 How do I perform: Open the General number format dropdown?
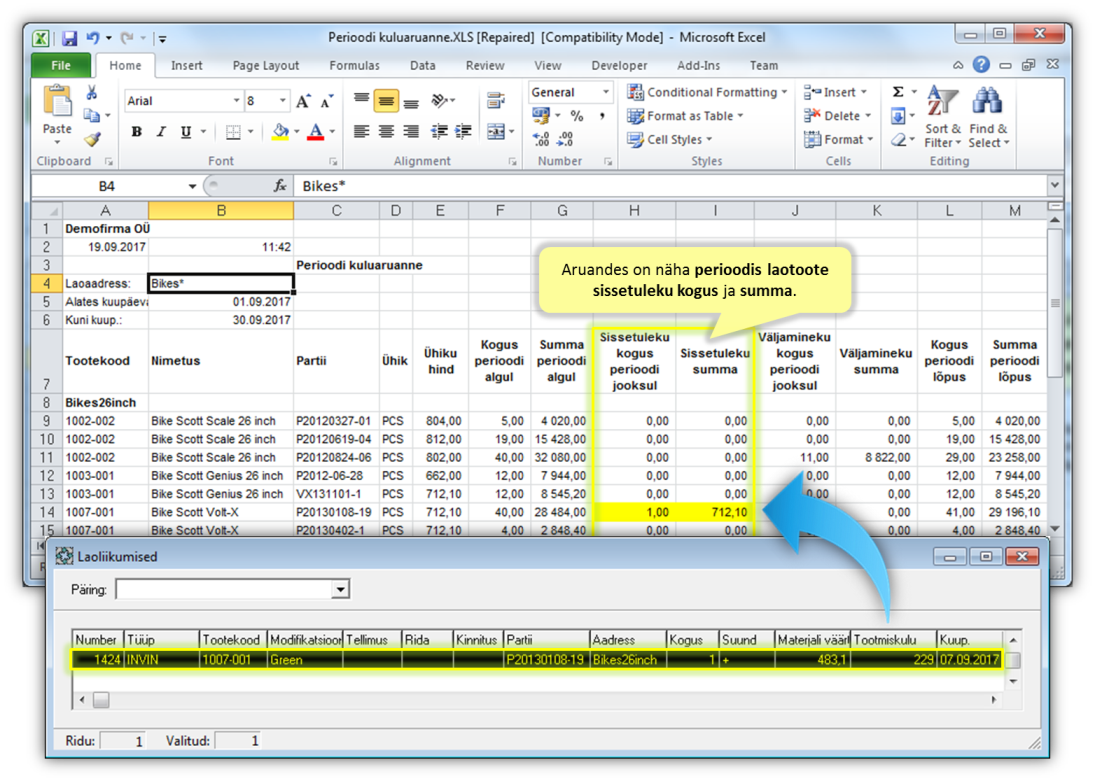[x=605, y=92]
